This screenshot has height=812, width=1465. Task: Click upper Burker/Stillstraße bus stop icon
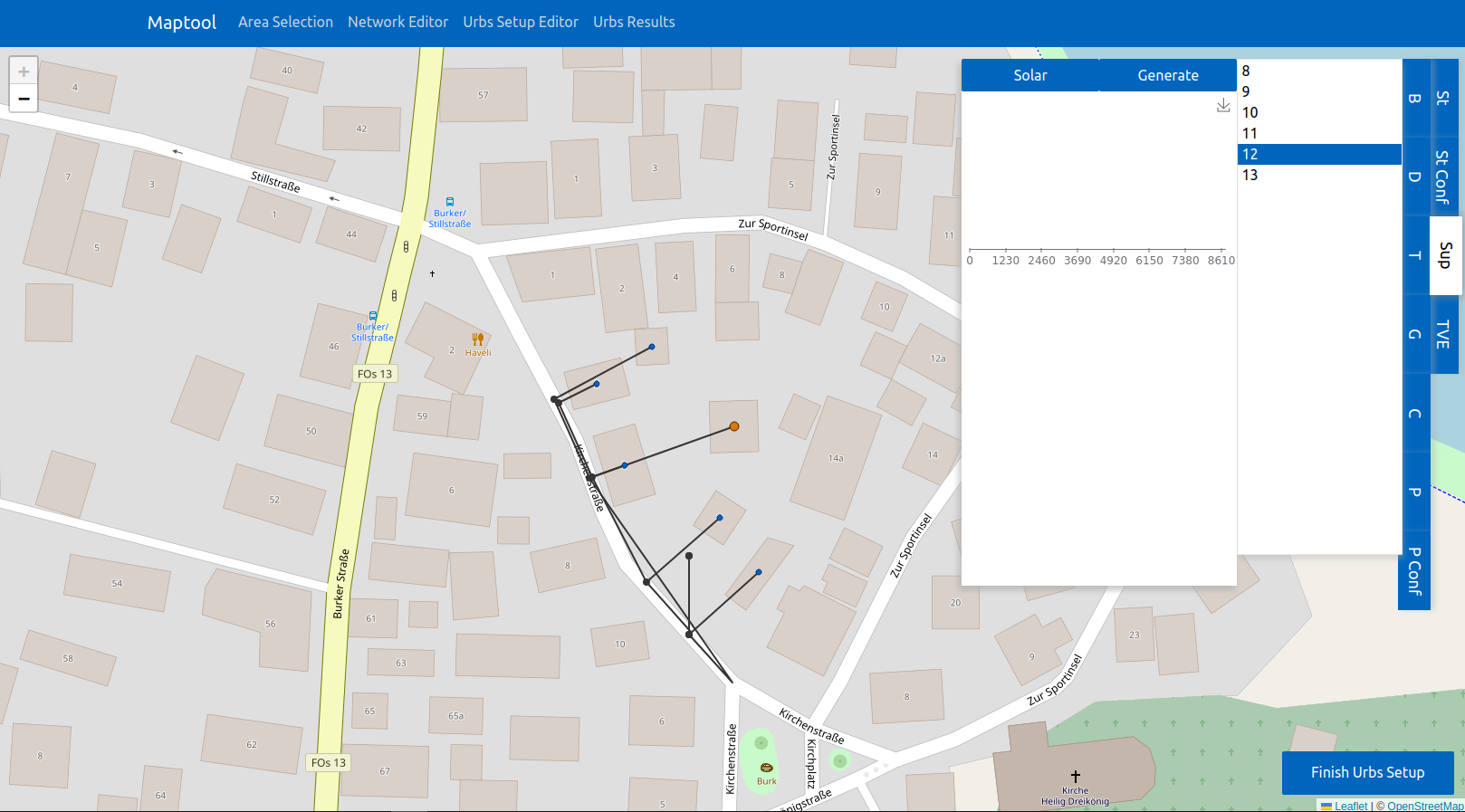450,202
